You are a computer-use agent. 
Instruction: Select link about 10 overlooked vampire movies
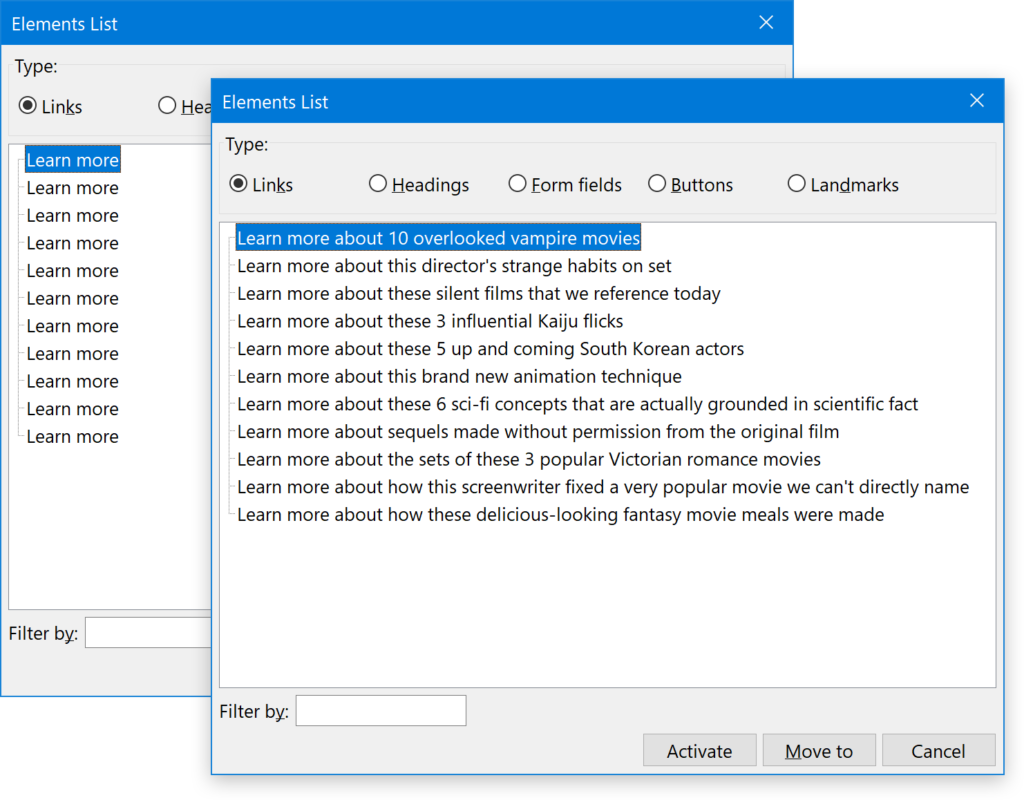(x=438, y=238)
